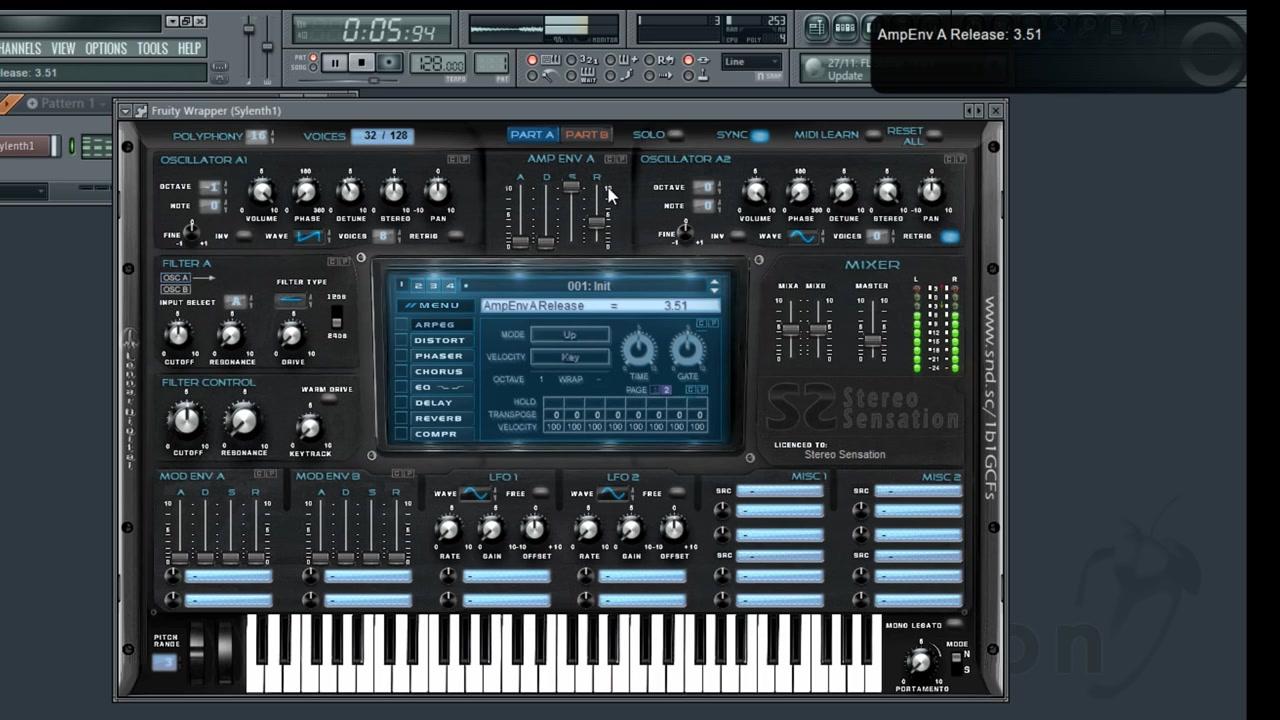Image resolution: width=1280 pixels, height=720 pixels.
Task: Select arpeggiator page 2
Action: (x=667, y=390)
